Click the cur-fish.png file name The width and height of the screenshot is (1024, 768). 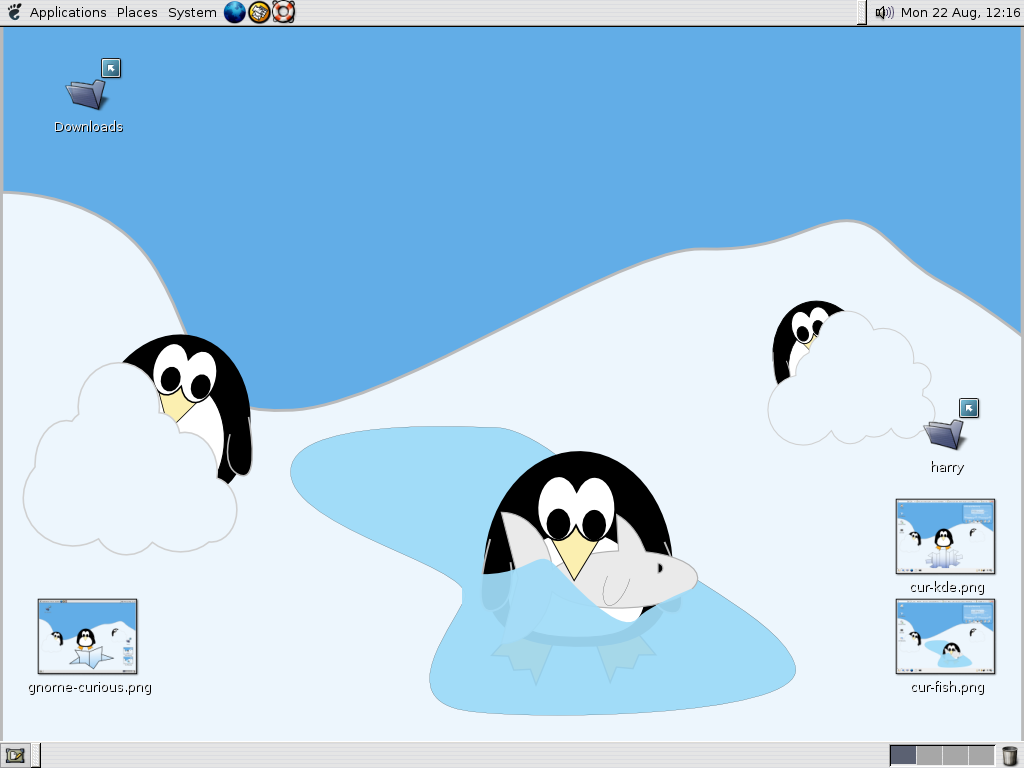(x=948, y=687)
